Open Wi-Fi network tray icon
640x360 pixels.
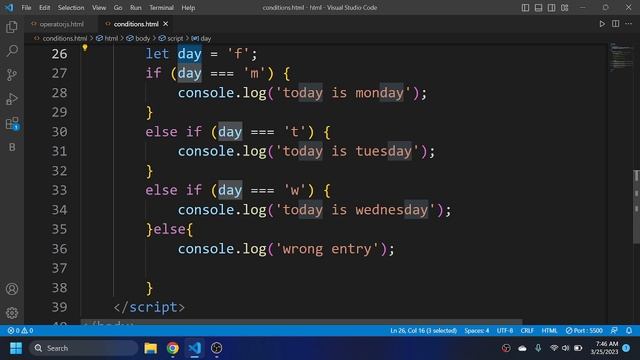tap(554, 348)
